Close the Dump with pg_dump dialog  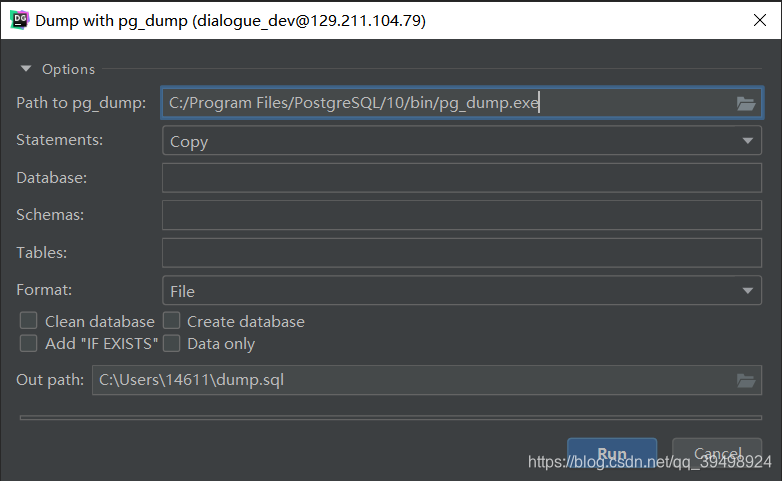[x=760, y=20]
